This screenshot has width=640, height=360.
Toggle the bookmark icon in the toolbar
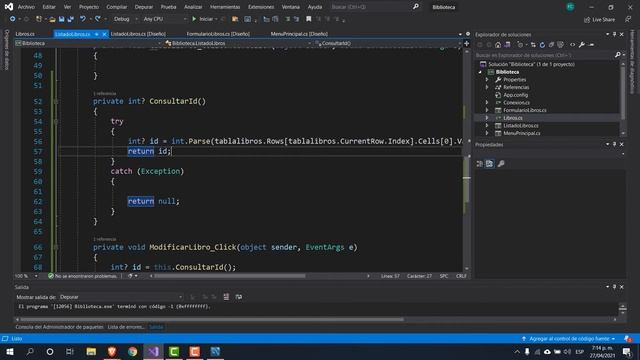pos(309,19)
